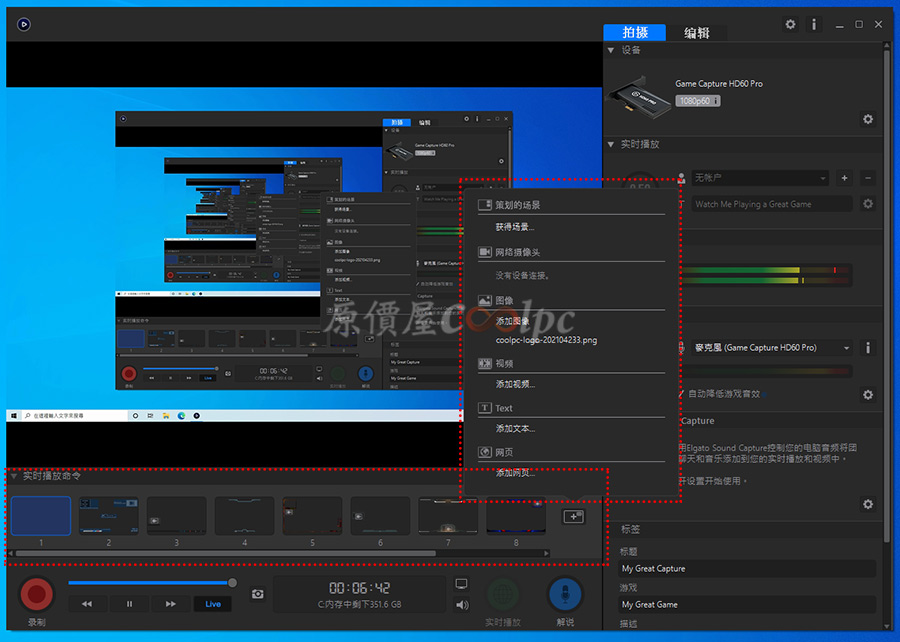
Task: Switch to the 编辑 tab
Action: click(697, 33)
